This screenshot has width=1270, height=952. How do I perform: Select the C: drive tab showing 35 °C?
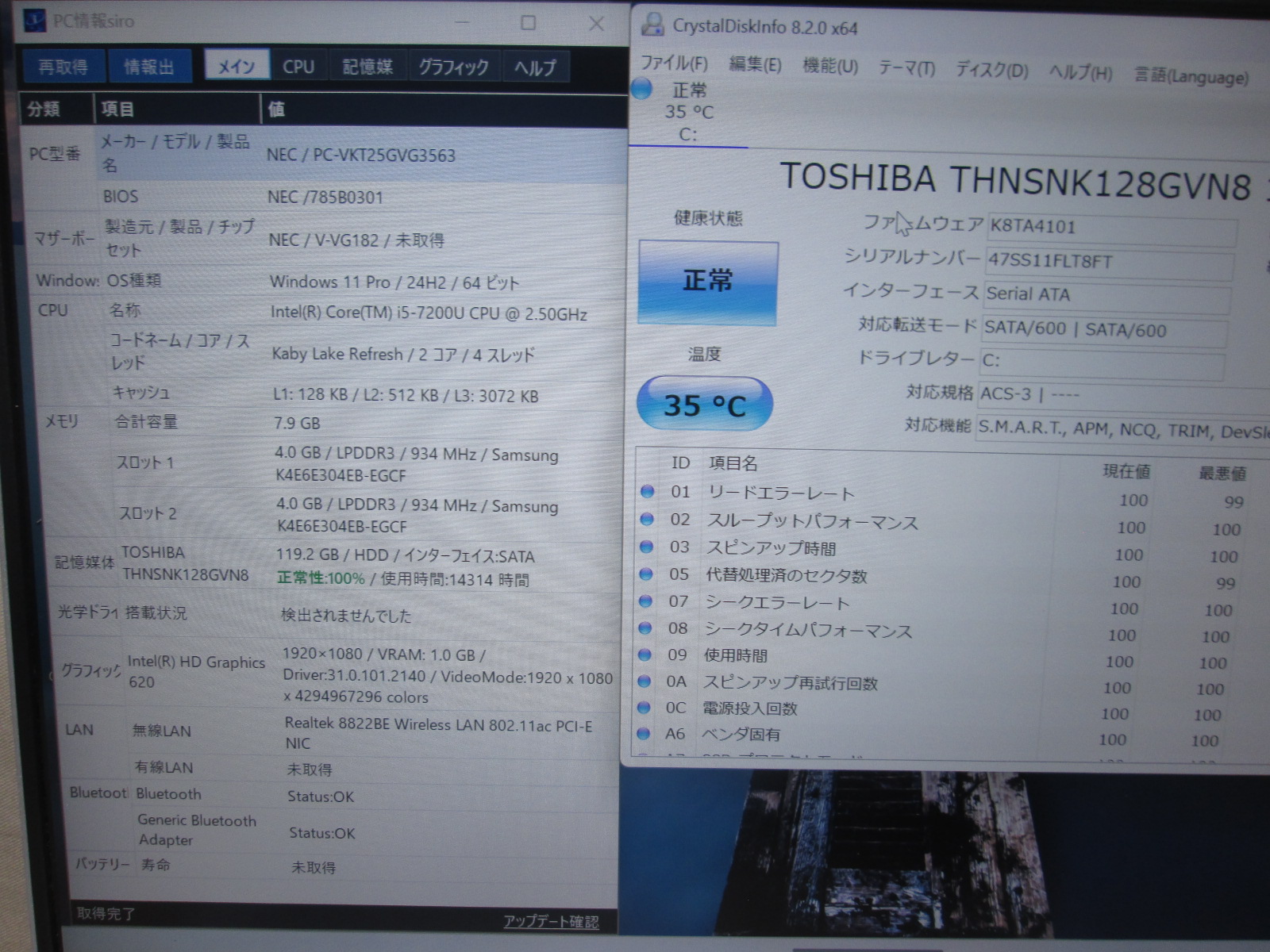coord(687,113)
